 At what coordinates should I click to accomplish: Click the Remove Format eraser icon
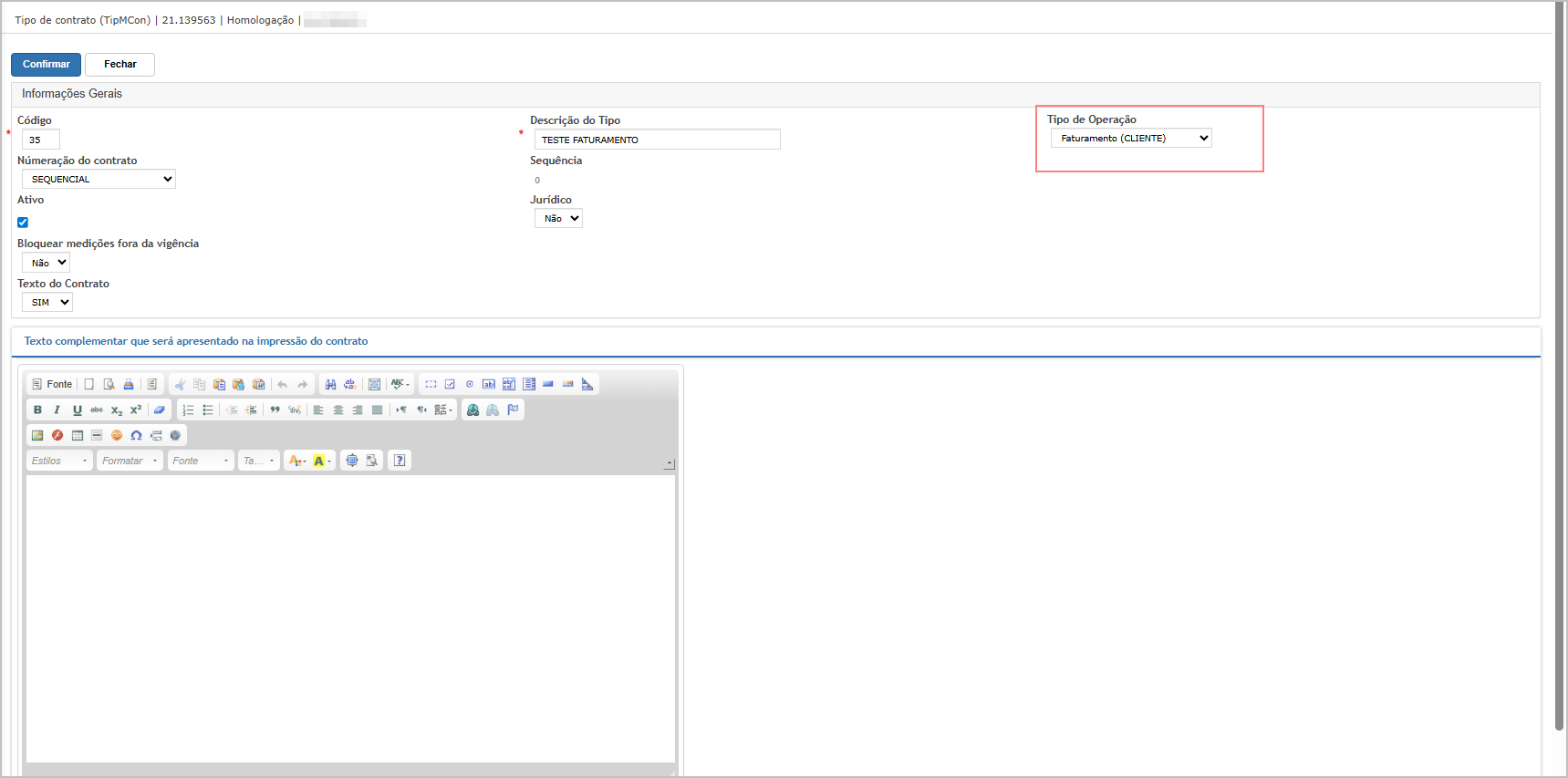click(x=160, y=410)
